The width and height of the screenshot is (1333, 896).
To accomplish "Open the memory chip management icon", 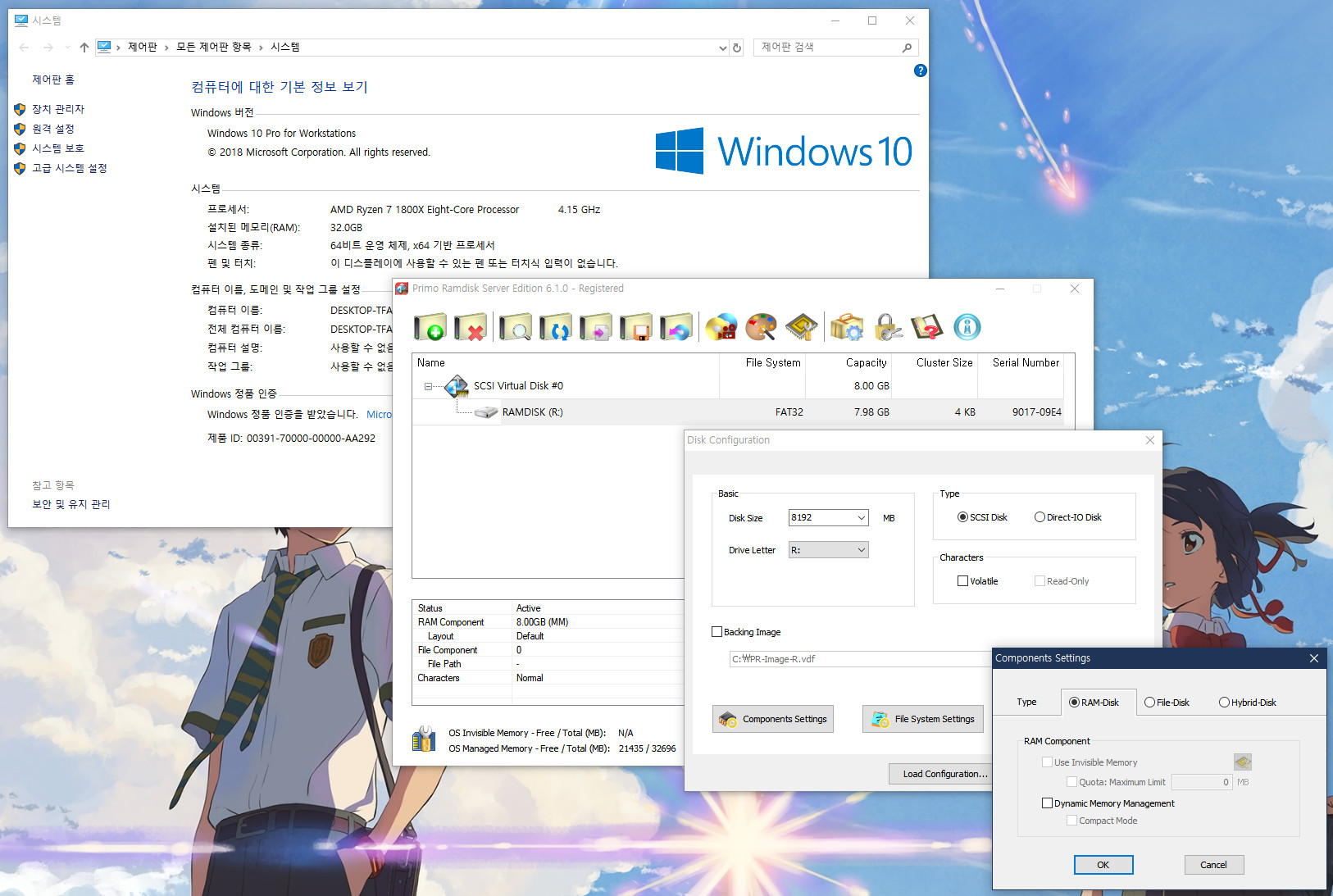I will coord(802,327).
